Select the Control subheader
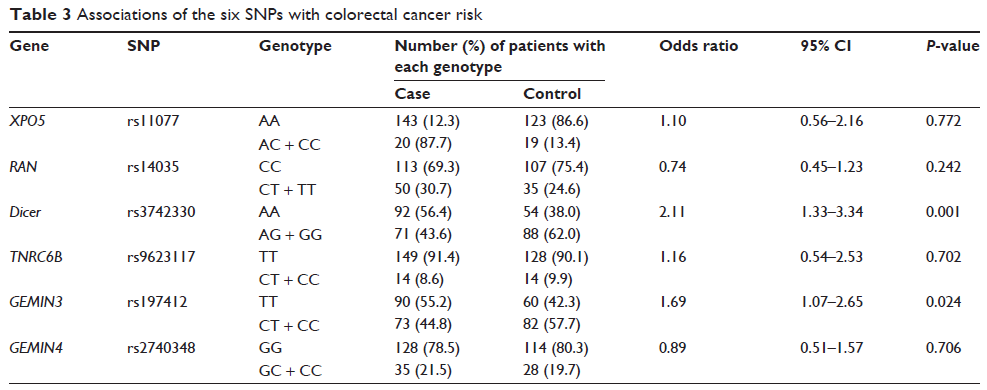 click(553, 94)
